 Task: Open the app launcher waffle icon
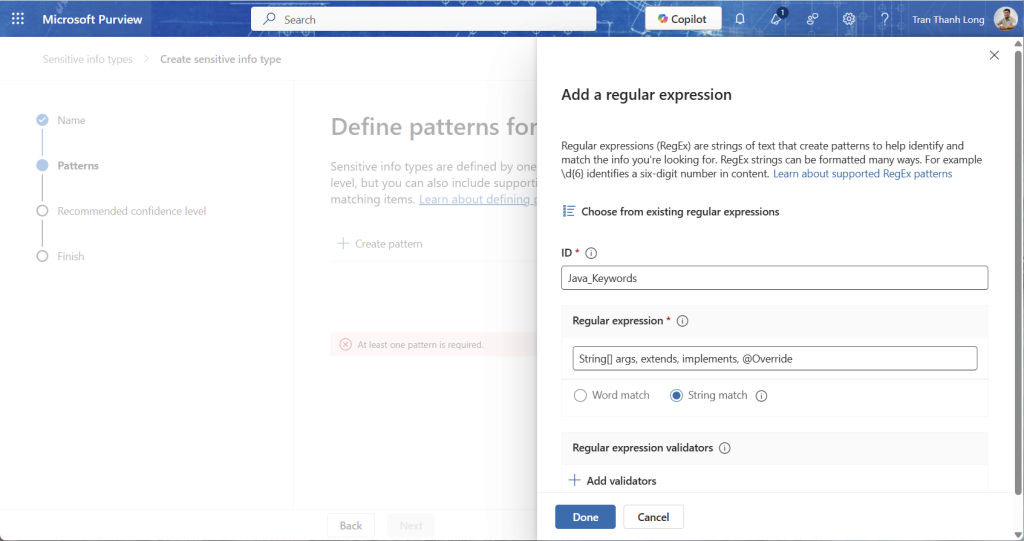[17, 19]
